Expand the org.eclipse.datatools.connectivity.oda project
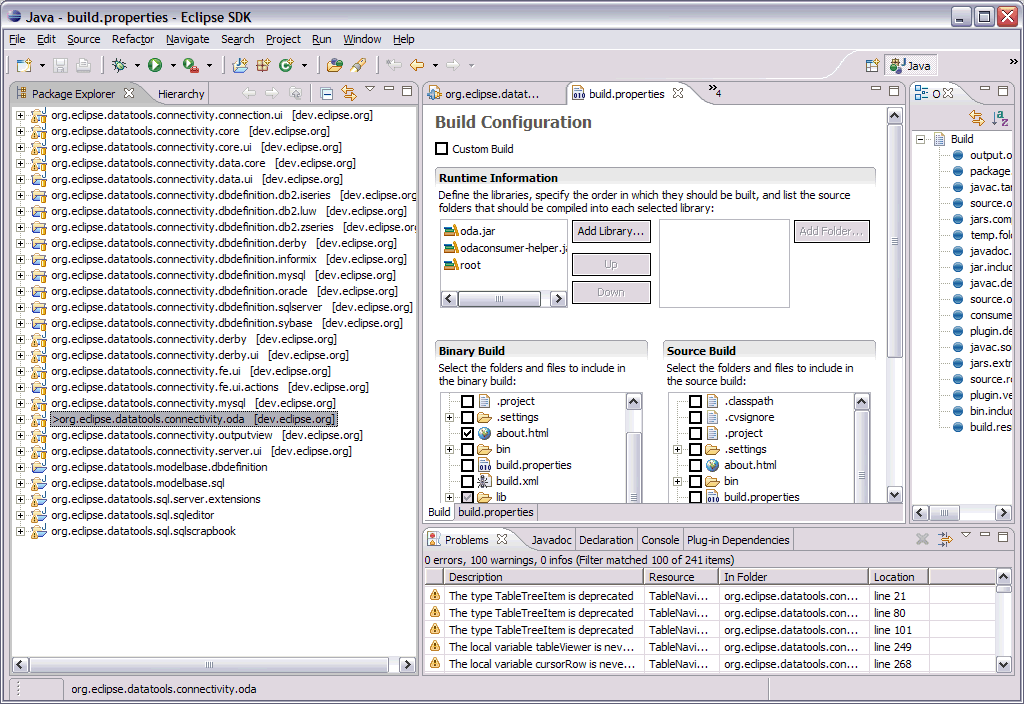The width and height of the screenshot is (1024, 704). pos(20,419)
